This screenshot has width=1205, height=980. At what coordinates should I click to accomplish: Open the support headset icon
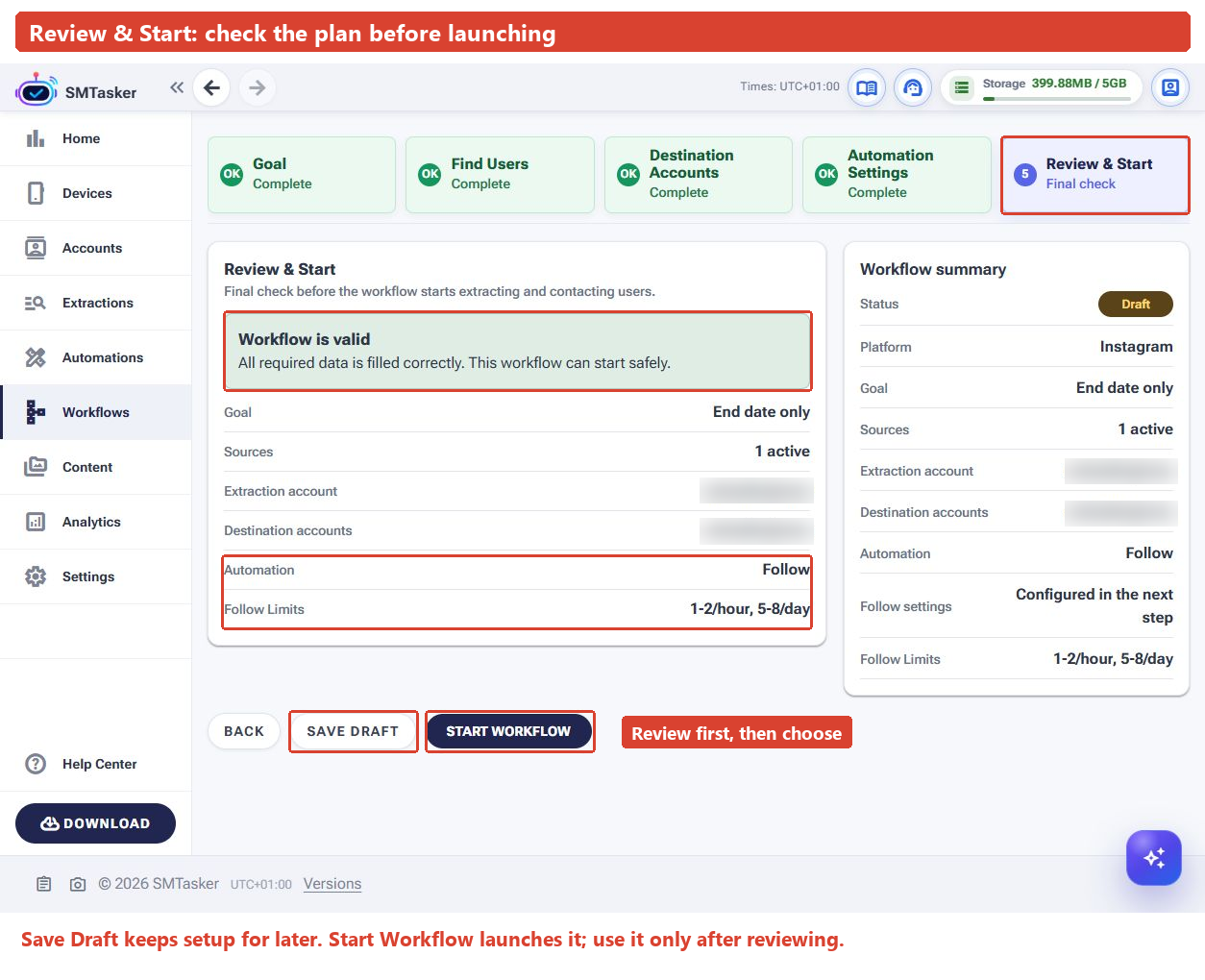pyautogui.click(x=913, y=87)
